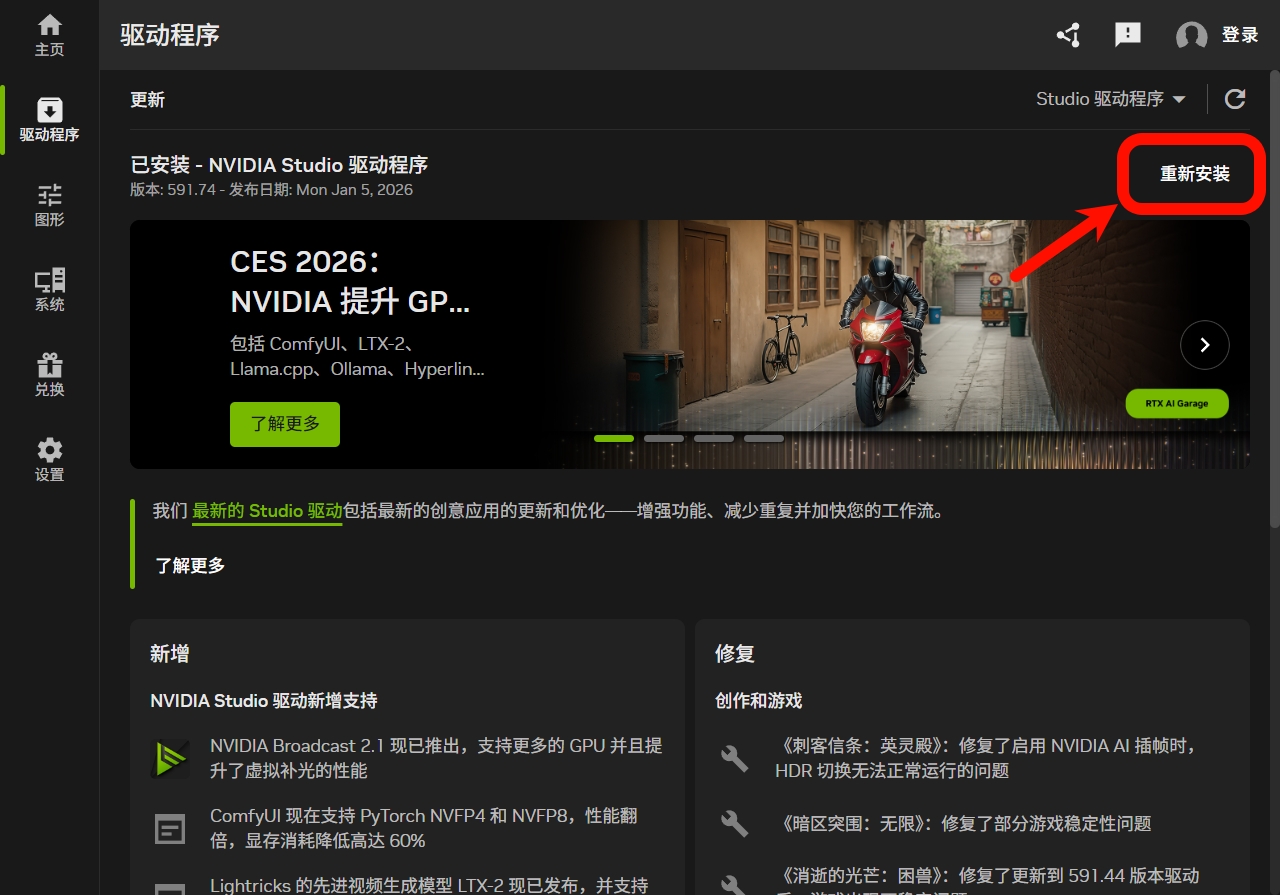The width and height of the screenshot is (1280, 895).
Task: Open the 兑换 redeem gift icon
Action: pyautogui.click(x=49, y=375)
